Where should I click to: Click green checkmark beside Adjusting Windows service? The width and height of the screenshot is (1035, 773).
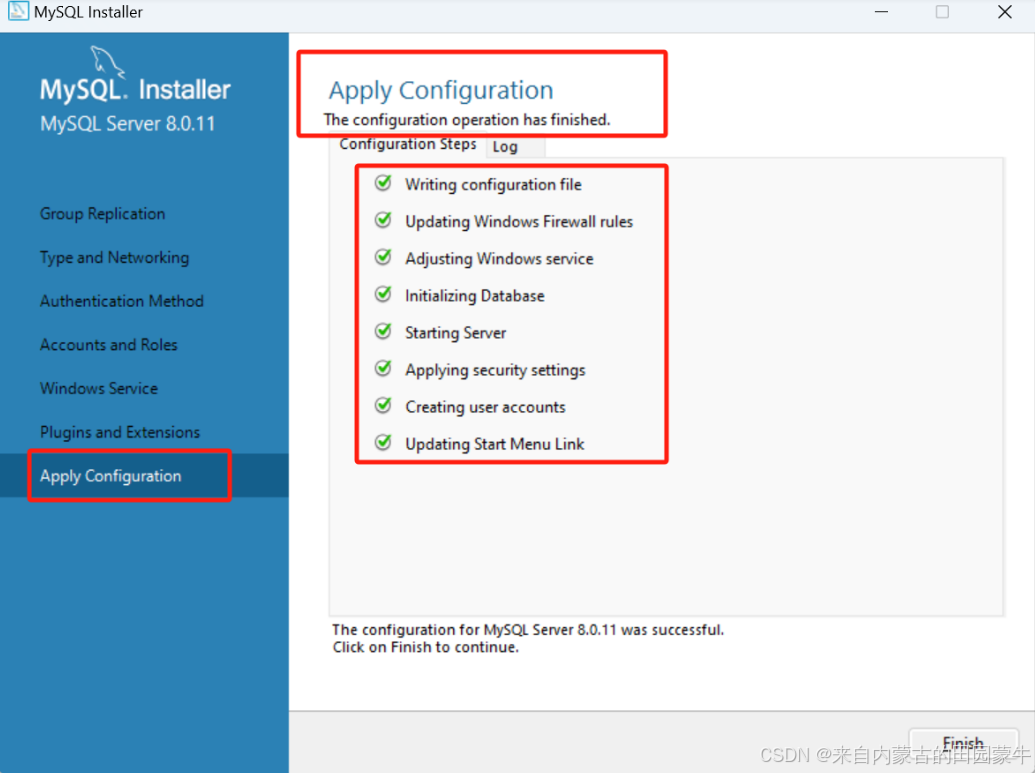(384, 257)
